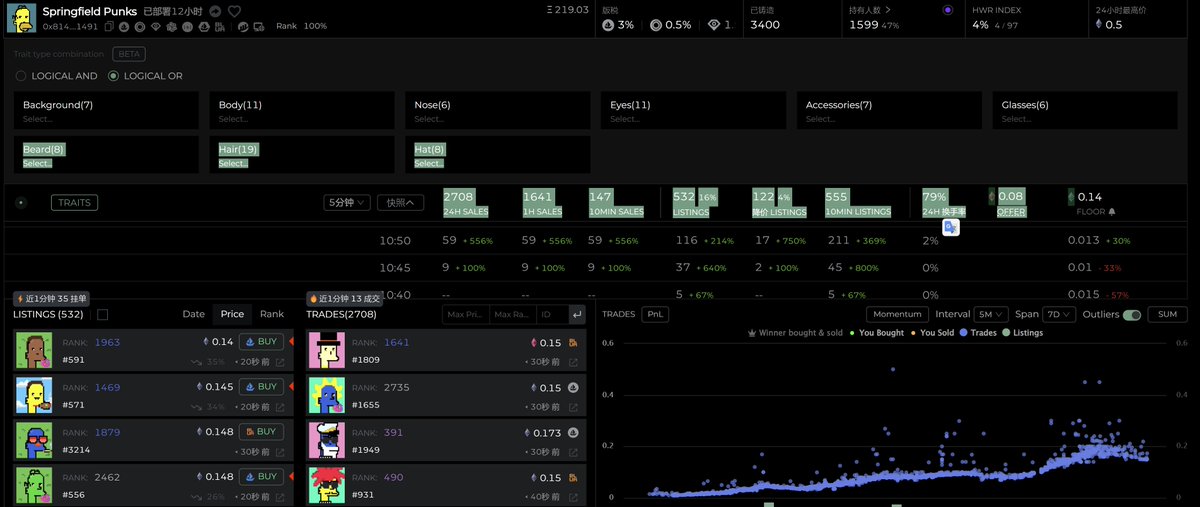Image resolution: width=1200 pixels, height=507 pixels.
Task: Open external link icon for listing #591
Action: (x=280, y=362)
